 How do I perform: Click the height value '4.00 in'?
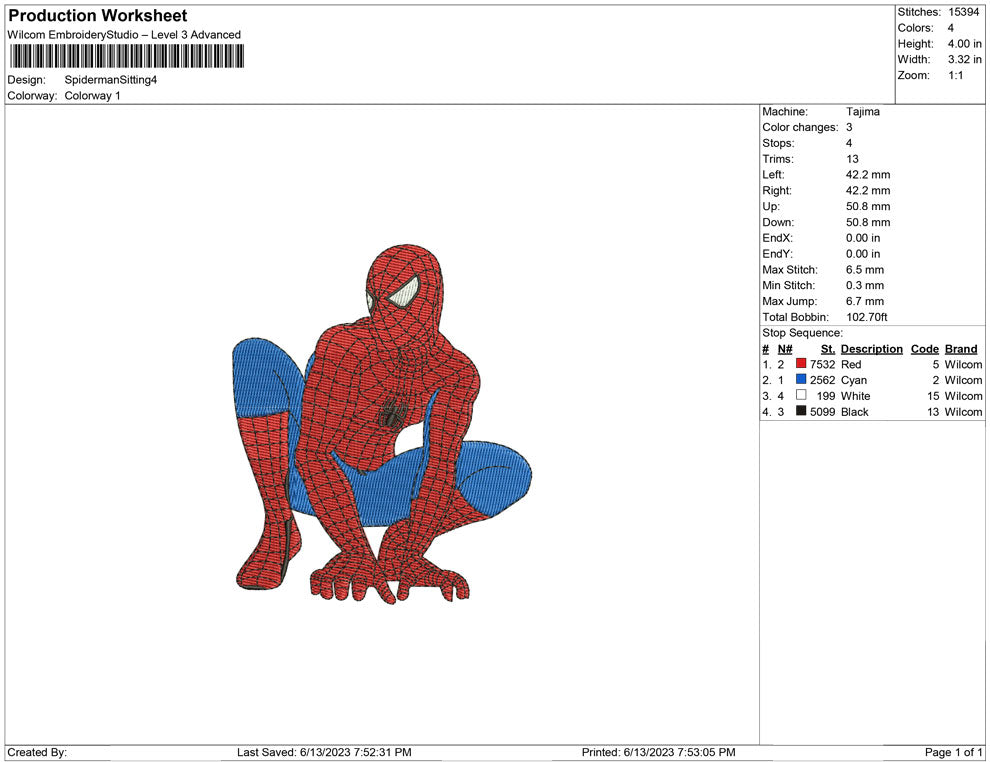tap(965, 44)
